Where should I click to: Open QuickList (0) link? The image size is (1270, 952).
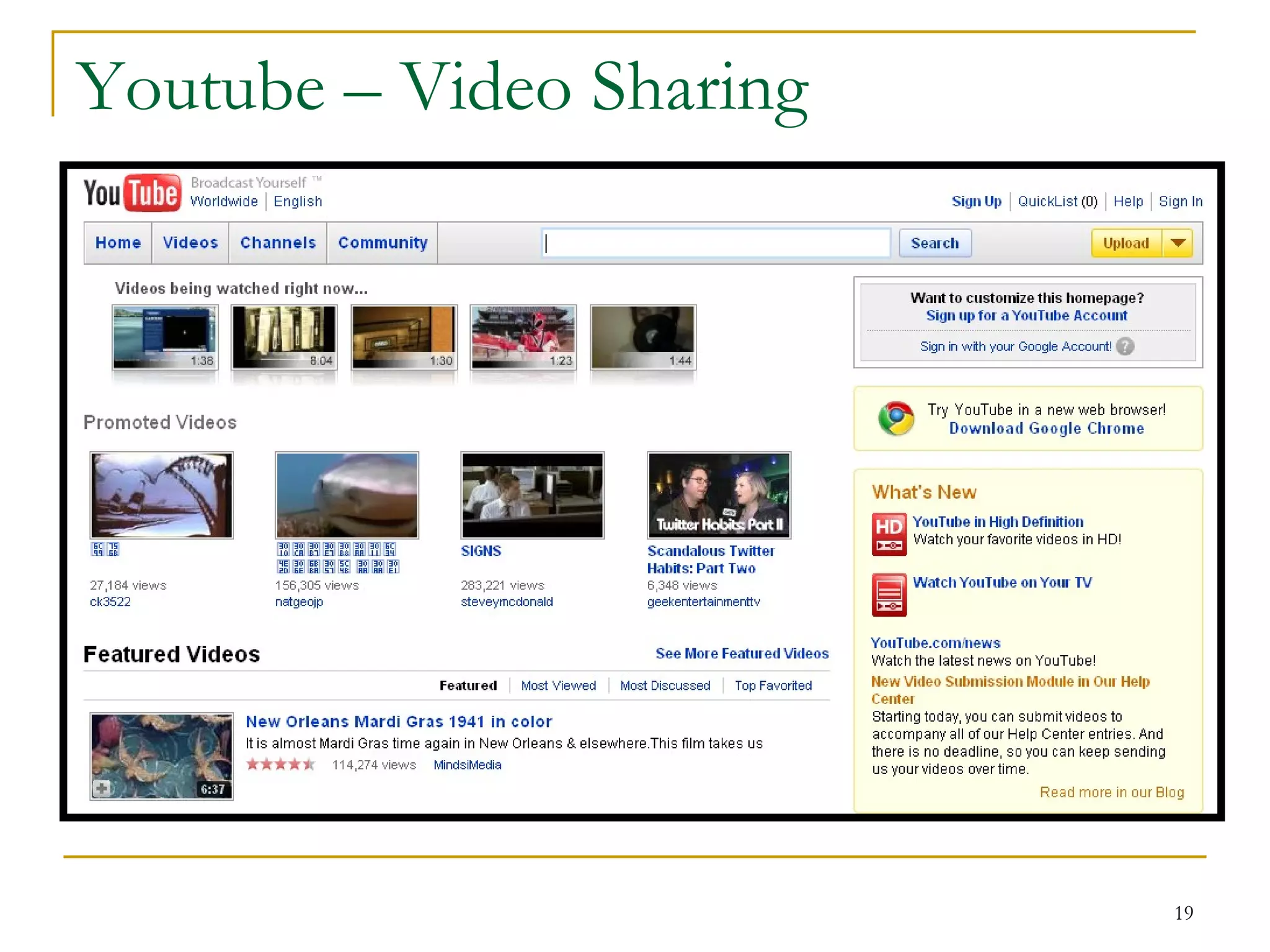click(1057, 201)
